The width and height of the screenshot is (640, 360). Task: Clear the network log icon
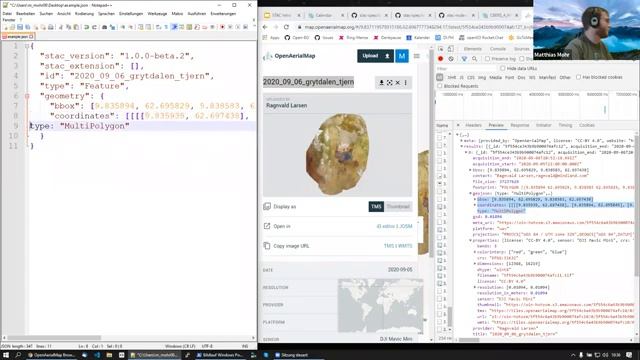[451, 59]
